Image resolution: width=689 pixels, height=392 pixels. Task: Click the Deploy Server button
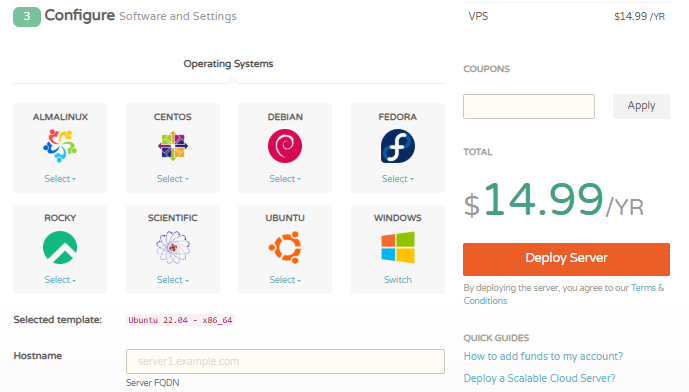pyautogui.click(x=566, y=259)
